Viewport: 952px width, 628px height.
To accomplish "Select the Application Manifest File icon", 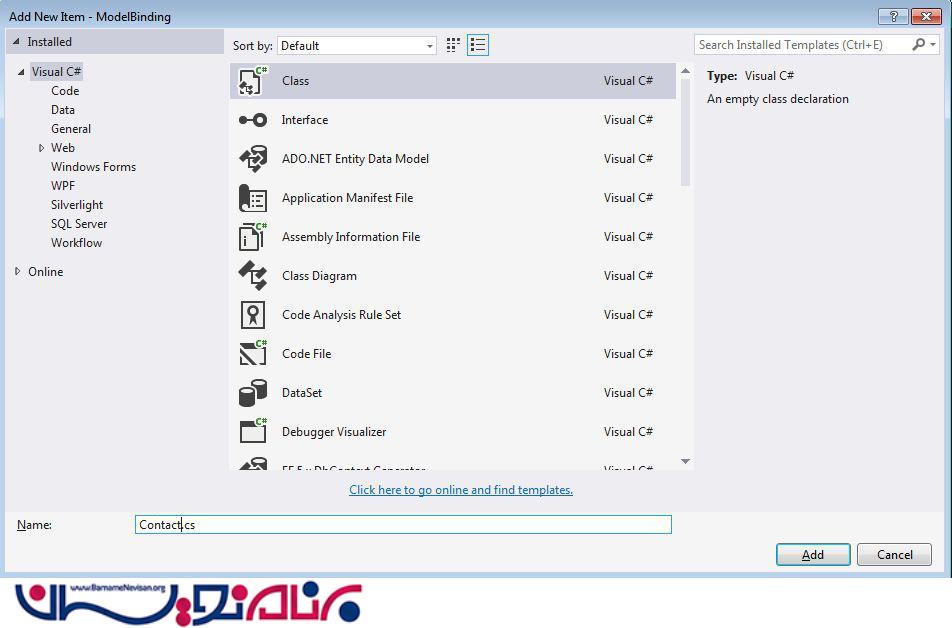I will tap(253, 198).
